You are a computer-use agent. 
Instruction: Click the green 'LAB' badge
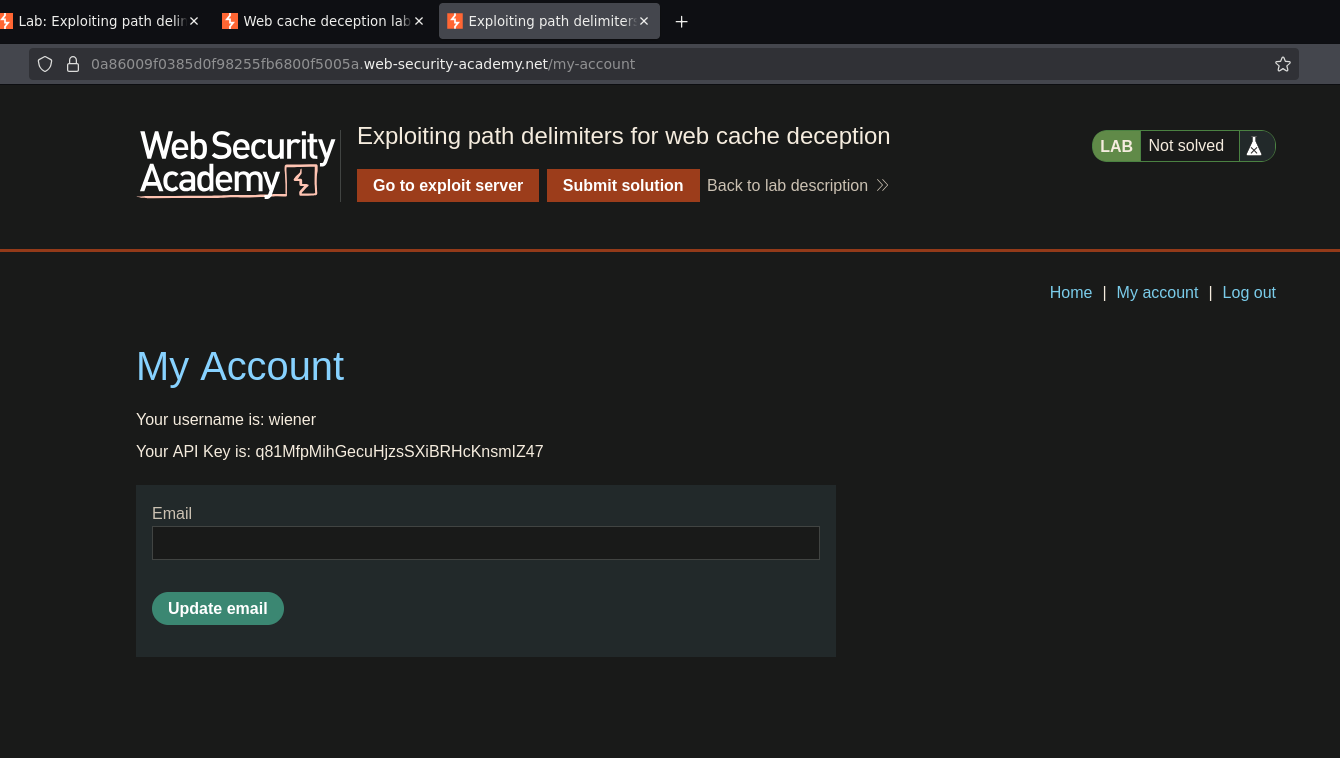[x=1116, y=146]
